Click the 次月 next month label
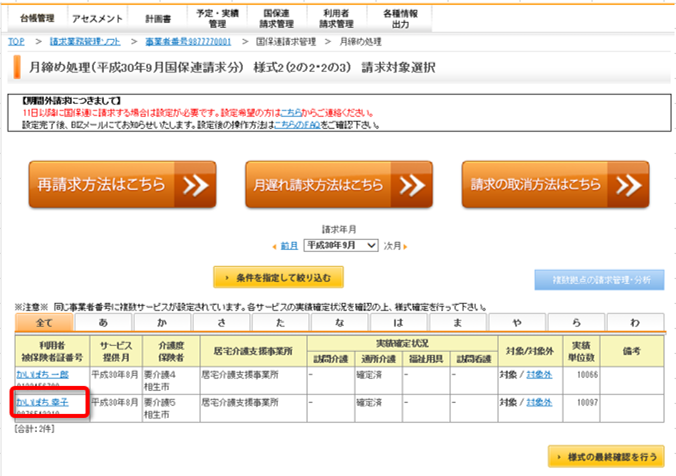The width and height of the screenshot is (676, 476). click(x=392, y=246)
